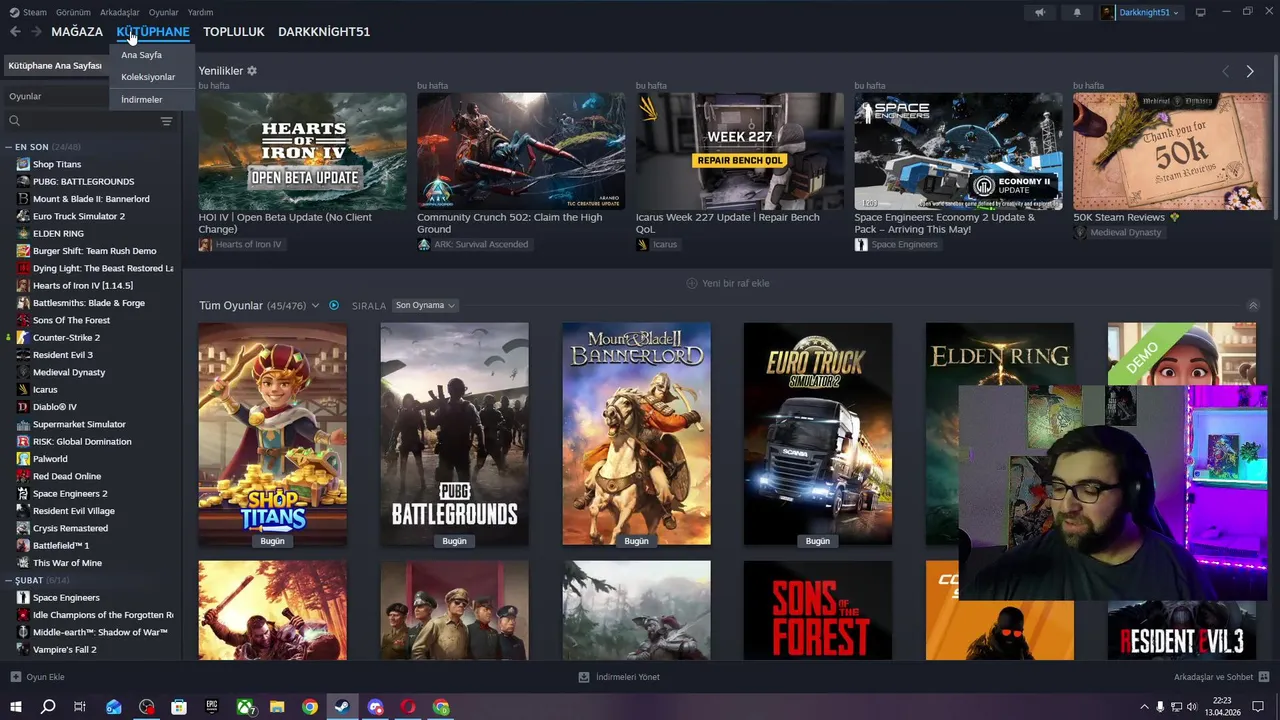Select ELDEN RING in the sidebar list

(58, 233)
